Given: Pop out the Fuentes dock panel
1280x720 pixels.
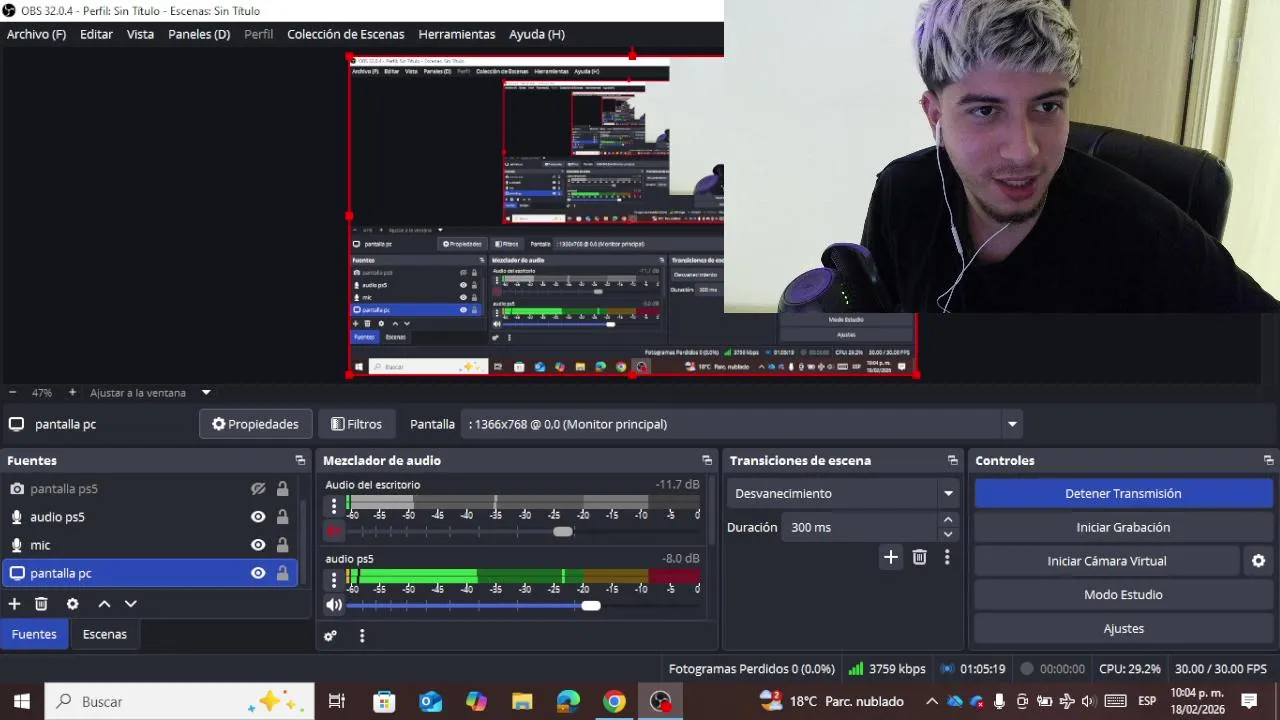Looking at the screenshot, I should pos(300,460).
